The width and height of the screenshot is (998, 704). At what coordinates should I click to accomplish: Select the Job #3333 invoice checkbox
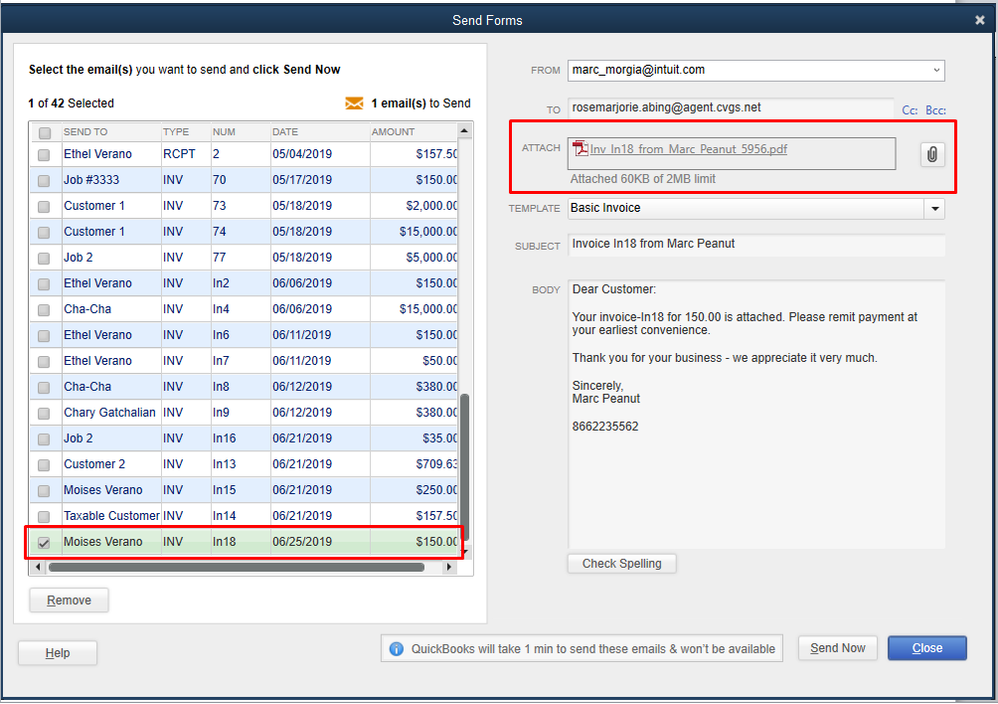click(x=44, y=181)
